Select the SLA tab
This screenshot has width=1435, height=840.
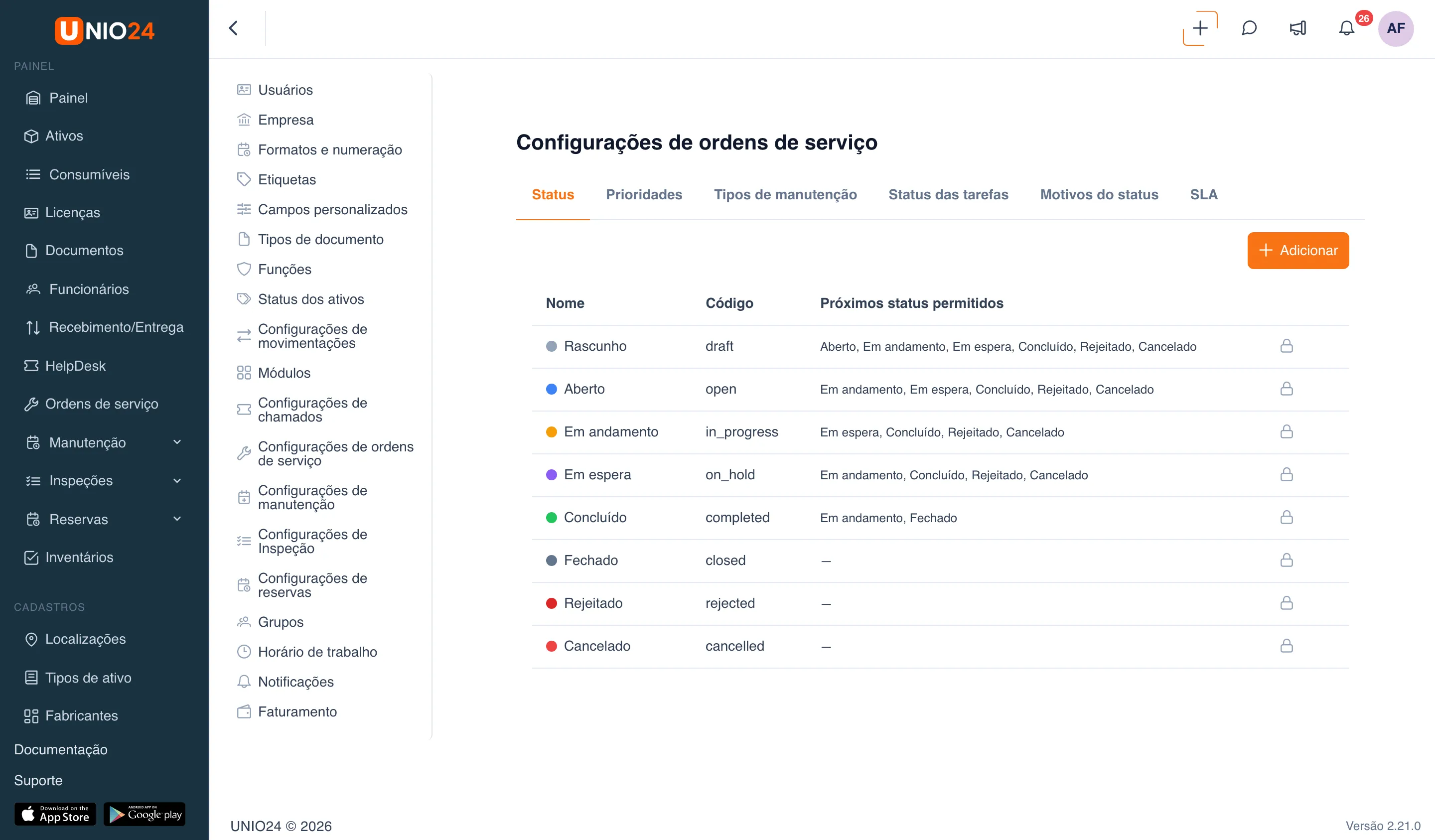point(1203,195)
